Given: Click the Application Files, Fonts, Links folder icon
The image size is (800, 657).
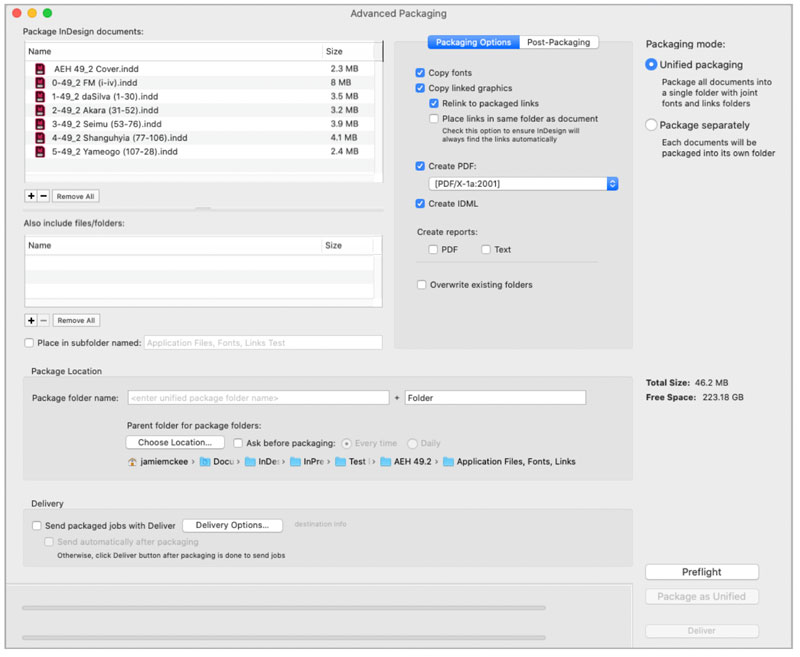Looking at the screenshot, I should [x=448, y=462].
